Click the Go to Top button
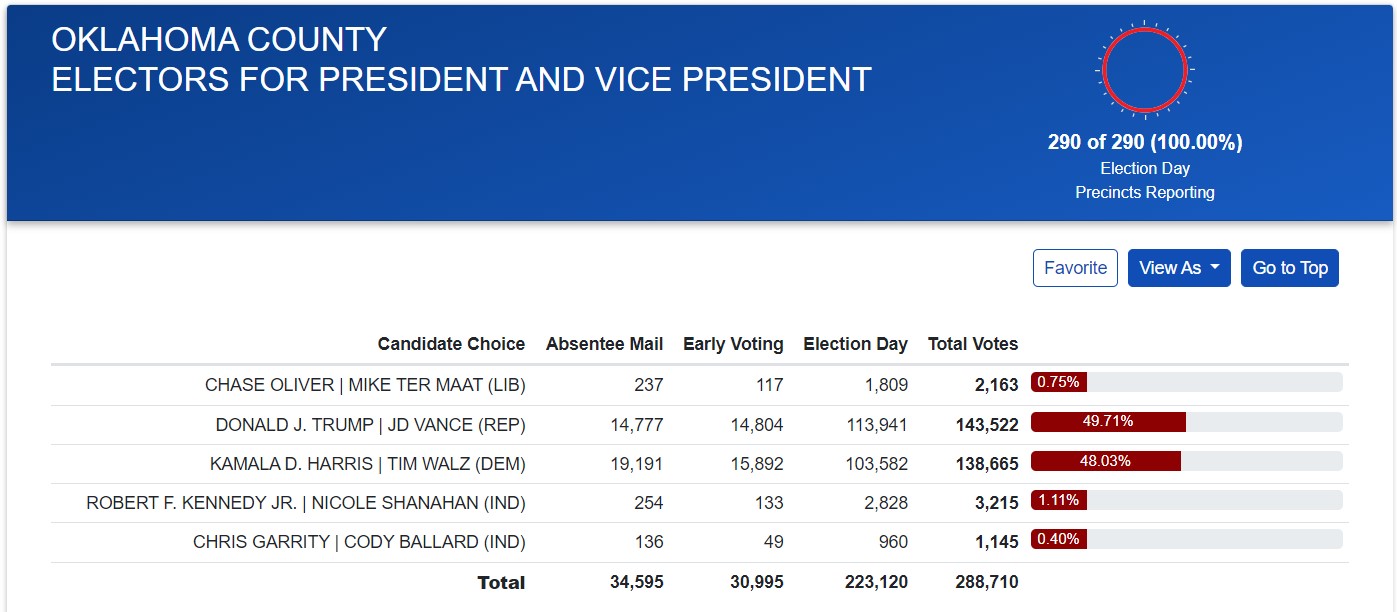1397x612 pixels. click(1289, 268)
